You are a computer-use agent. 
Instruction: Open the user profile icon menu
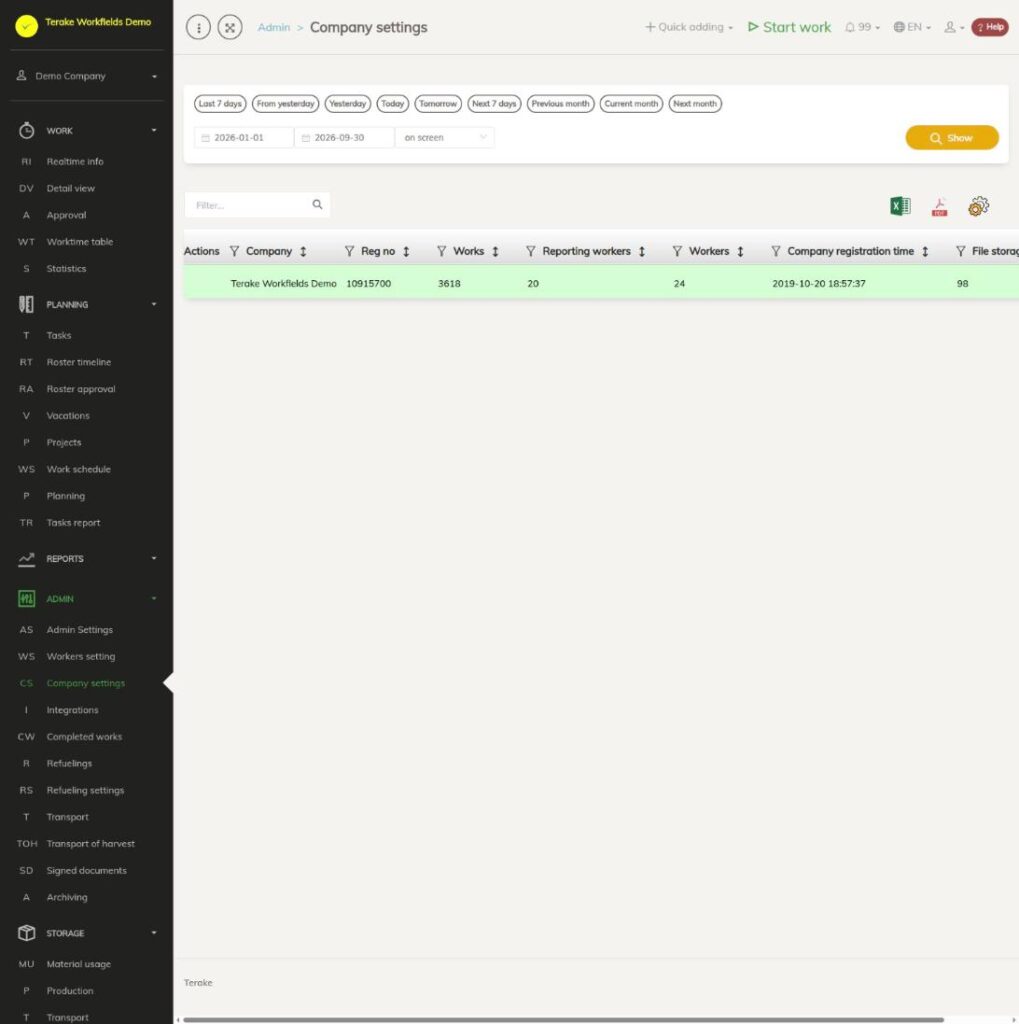954,27
